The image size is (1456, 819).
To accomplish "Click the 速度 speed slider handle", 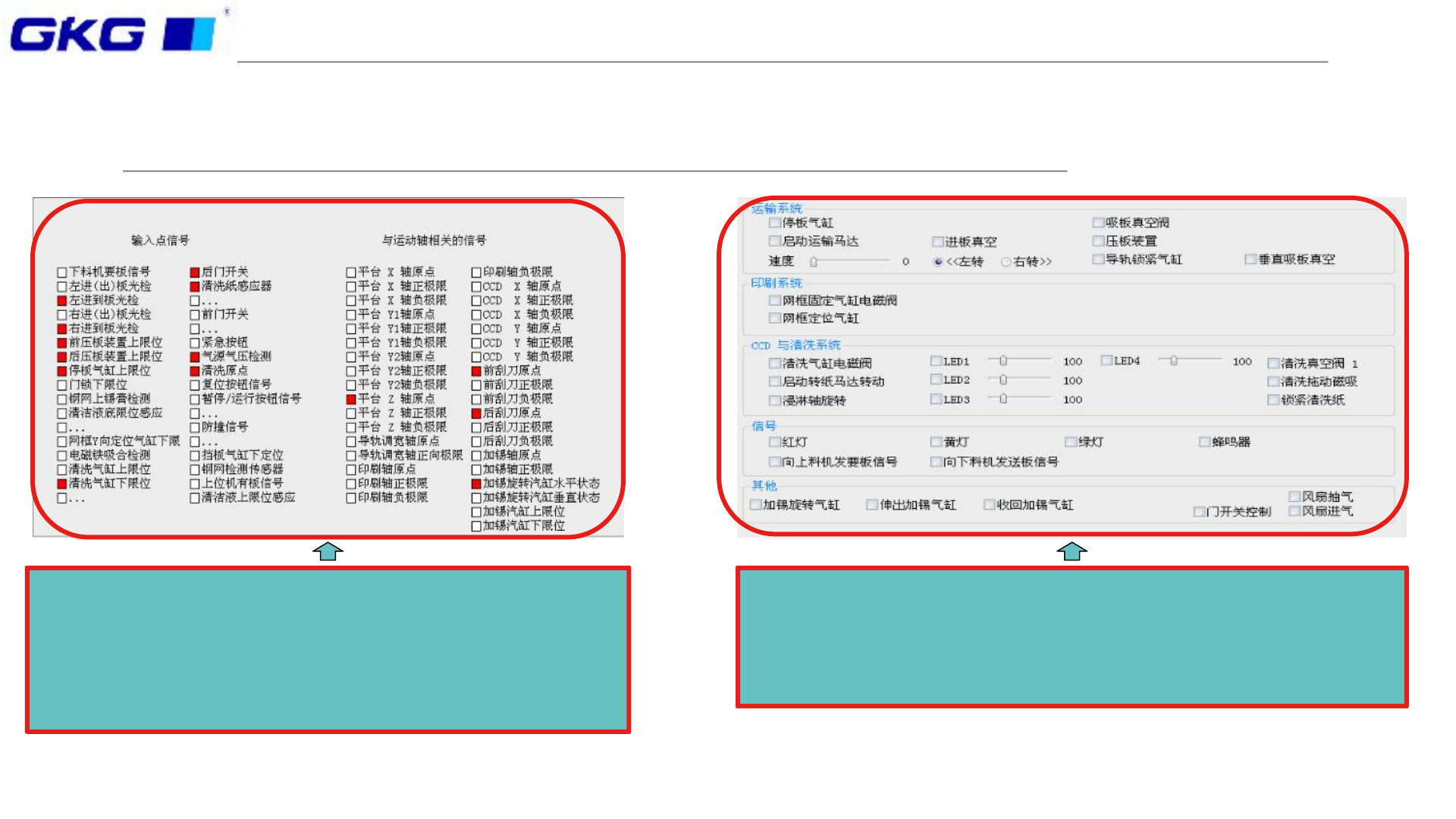I will tap(814, 262).
